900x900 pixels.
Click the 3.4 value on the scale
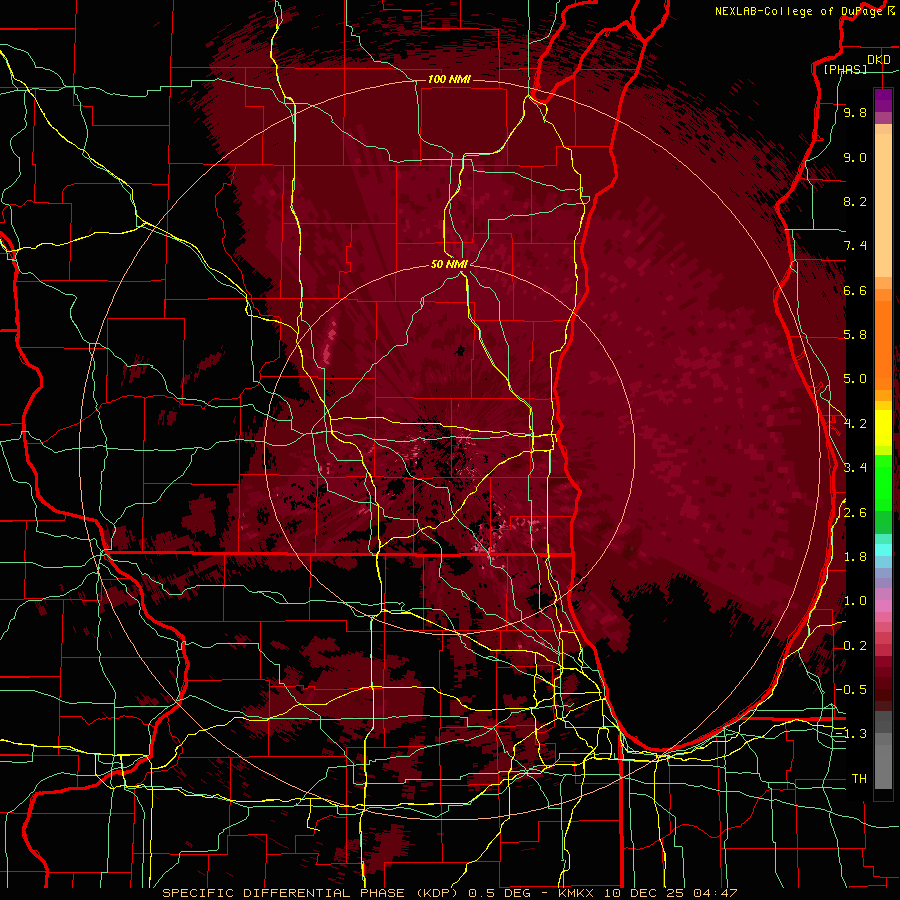click(x=855, y=468)
